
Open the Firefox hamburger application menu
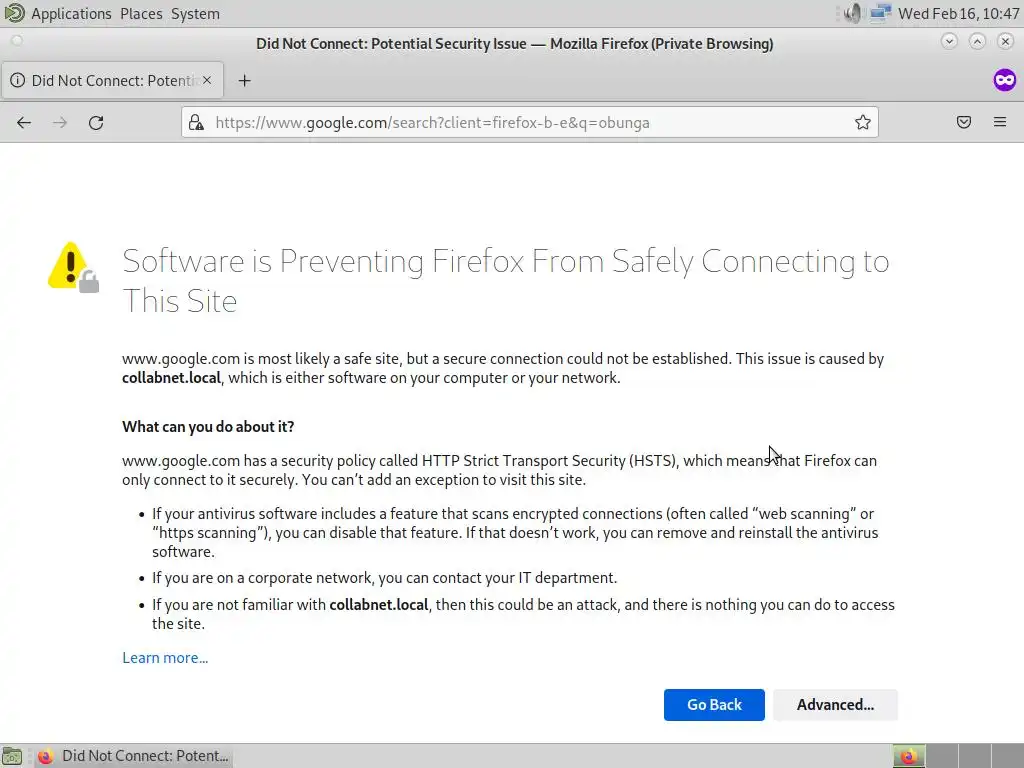point(1000,122)
